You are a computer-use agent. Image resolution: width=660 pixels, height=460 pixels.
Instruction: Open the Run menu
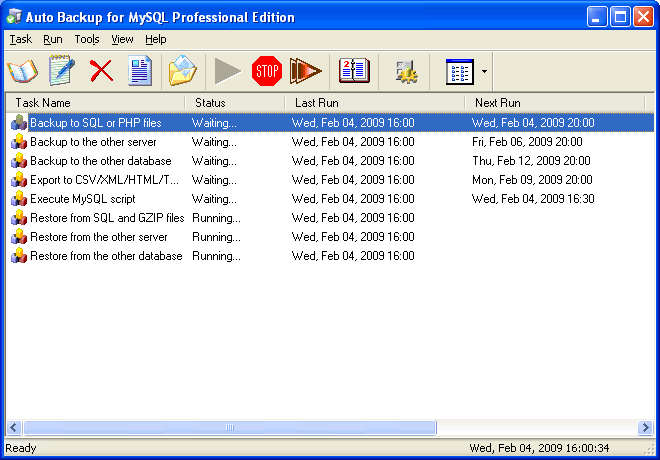point(53,39)
